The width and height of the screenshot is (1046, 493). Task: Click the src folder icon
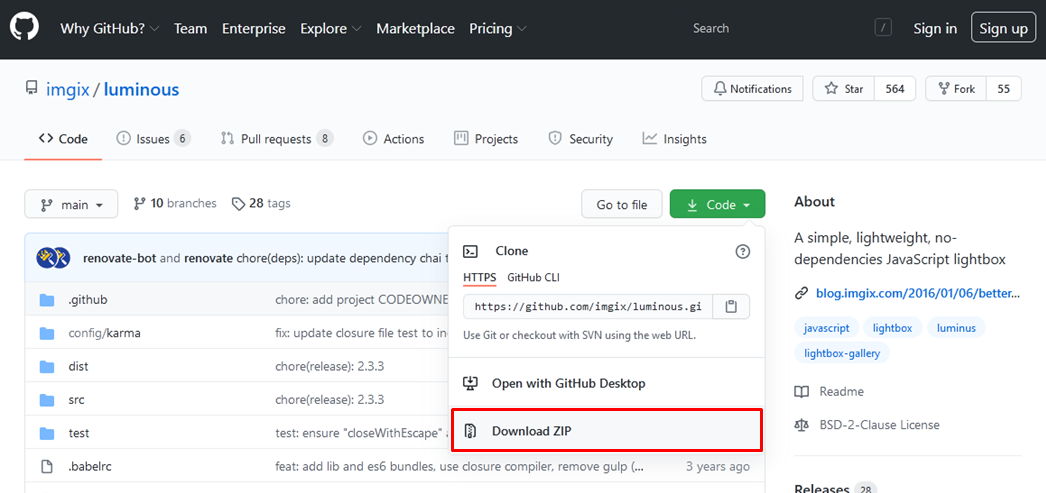pyautogui.click(x=46, y=400)
